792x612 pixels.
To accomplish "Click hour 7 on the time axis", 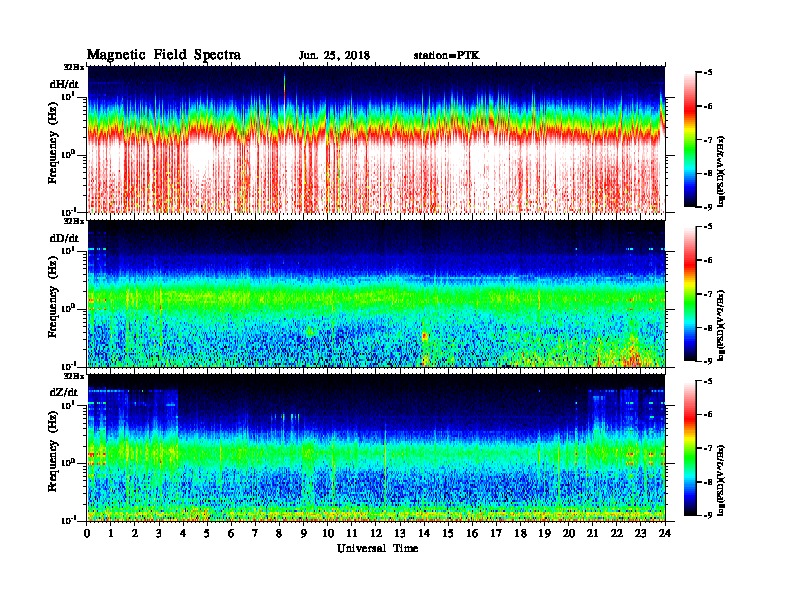I will pos(256,534).
